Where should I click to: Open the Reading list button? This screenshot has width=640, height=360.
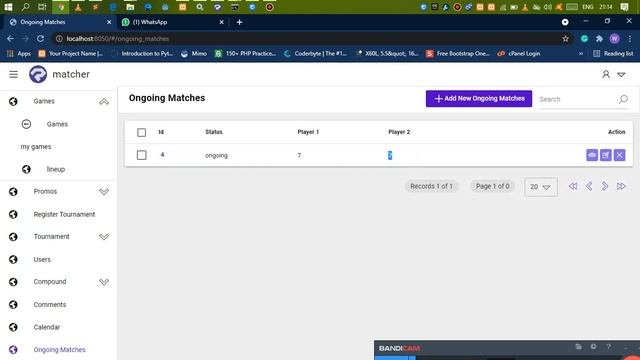(x=613, y=53)
